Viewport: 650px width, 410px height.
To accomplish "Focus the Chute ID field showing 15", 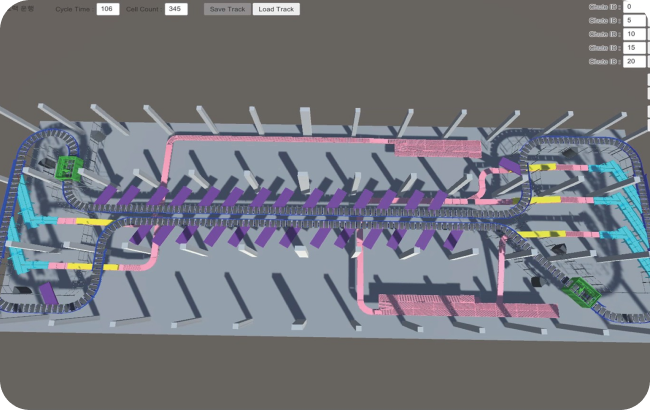I will point(634,48).
